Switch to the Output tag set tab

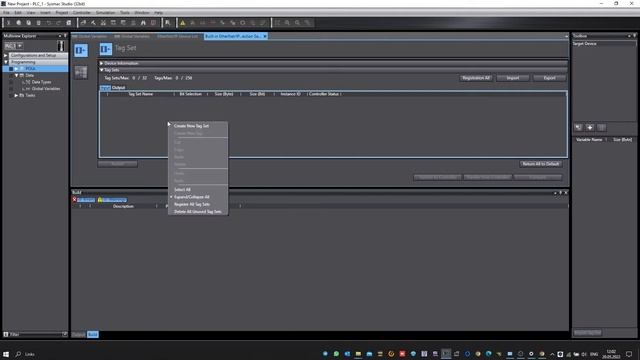click(118, 87)
